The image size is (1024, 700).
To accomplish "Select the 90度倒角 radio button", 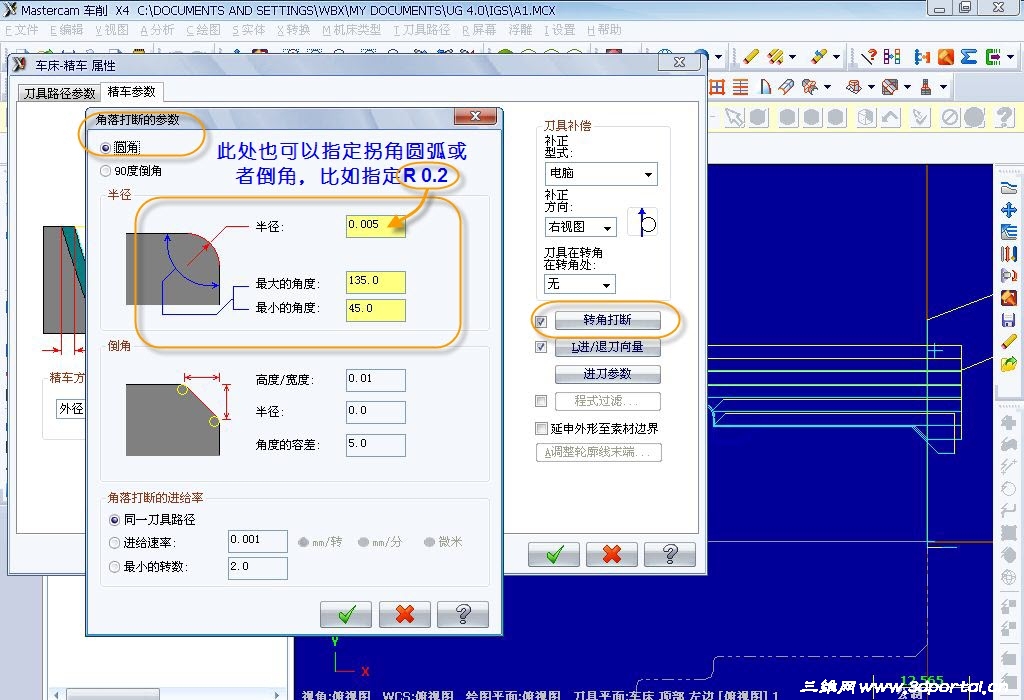I will tap(105, 171).
